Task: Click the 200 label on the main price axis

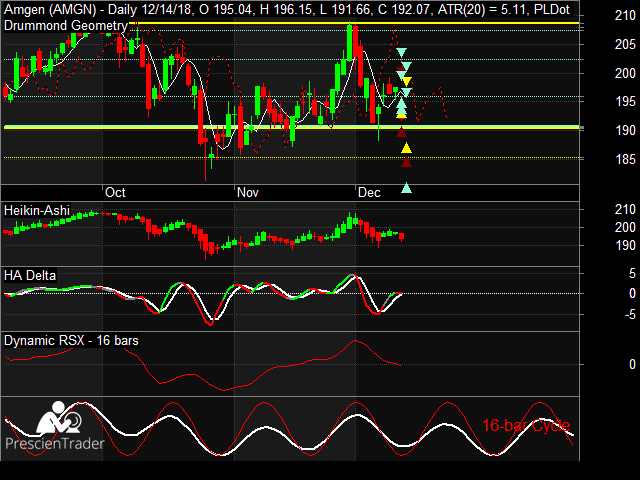Action: (625, 73)
